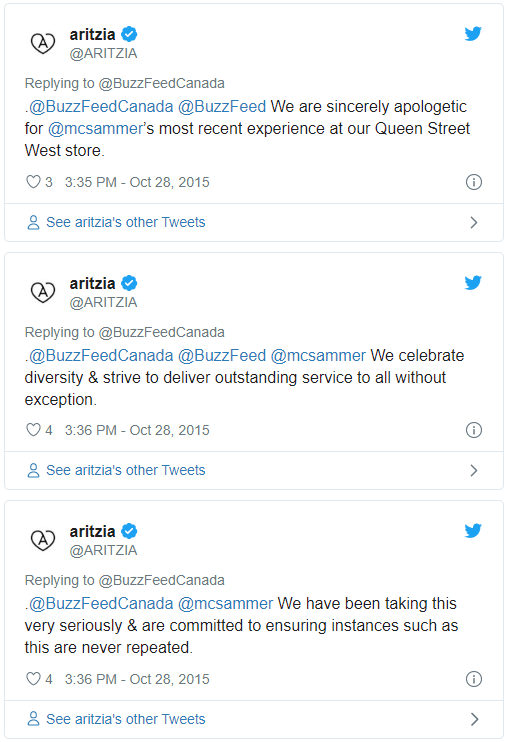This screenshot has height=742, width=509.
Task: Expand third tweet's See other Tweets chevron
Action: tap(474, 719)
